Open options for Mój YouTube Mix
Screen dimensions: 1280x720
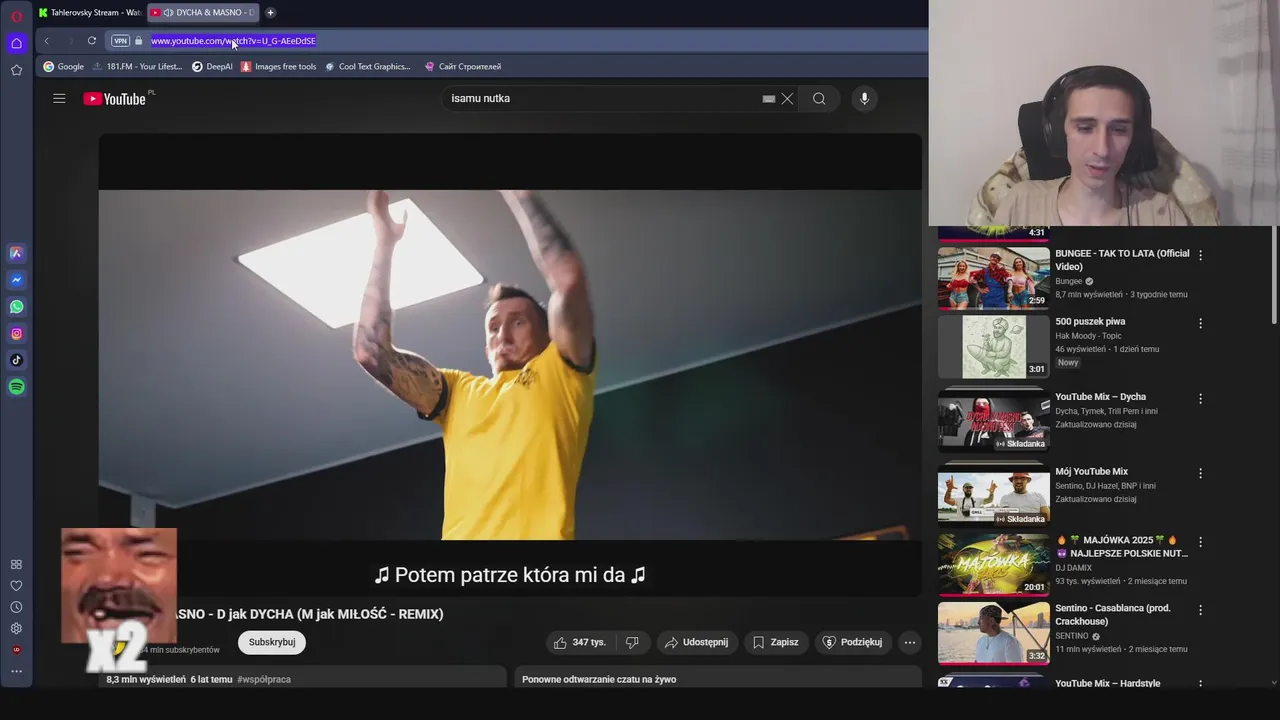pos(1200,473)
